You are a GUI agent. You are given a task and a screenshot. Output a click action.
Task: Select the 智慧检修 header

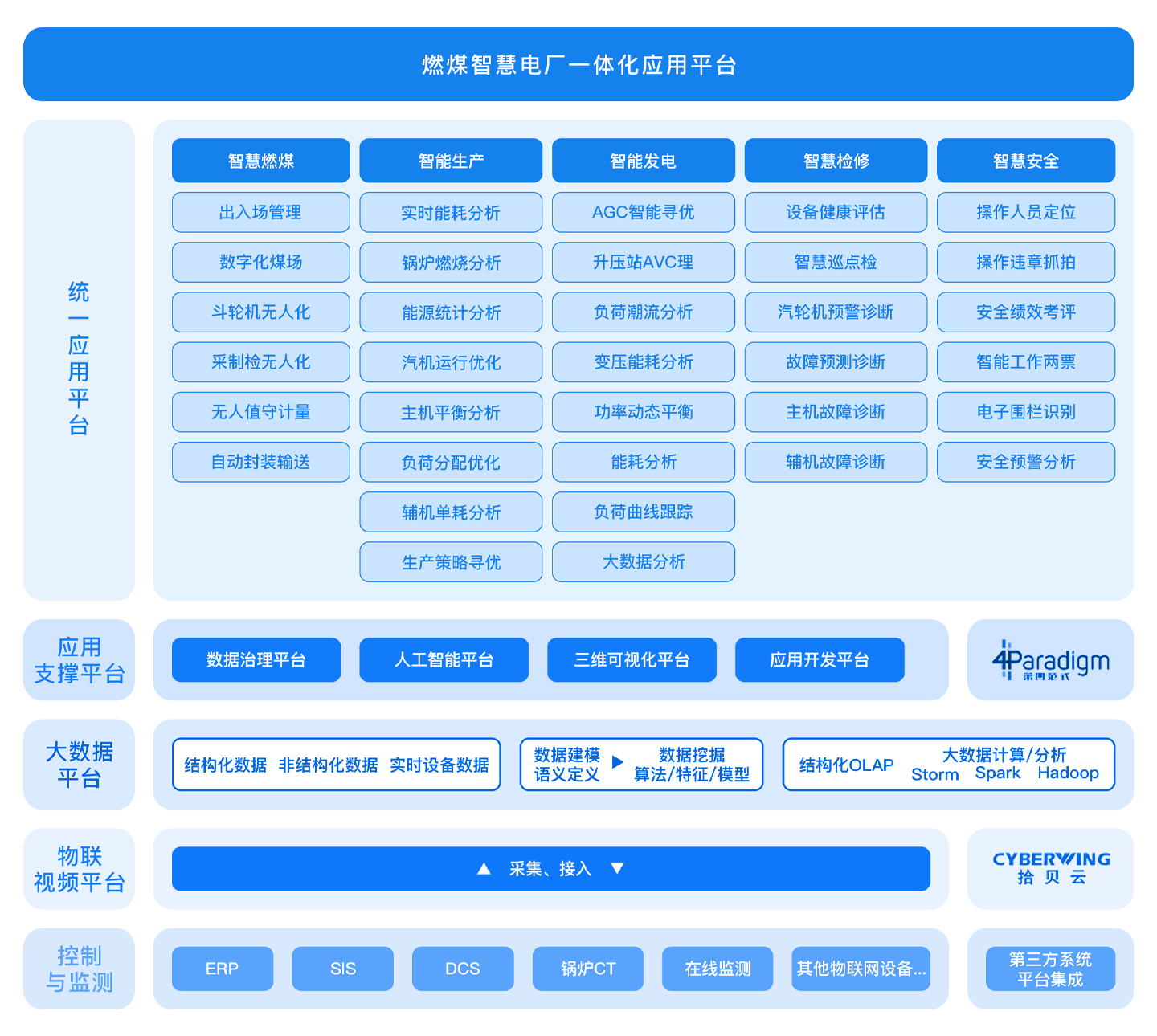pyautogui.click(x=836, y=161)
